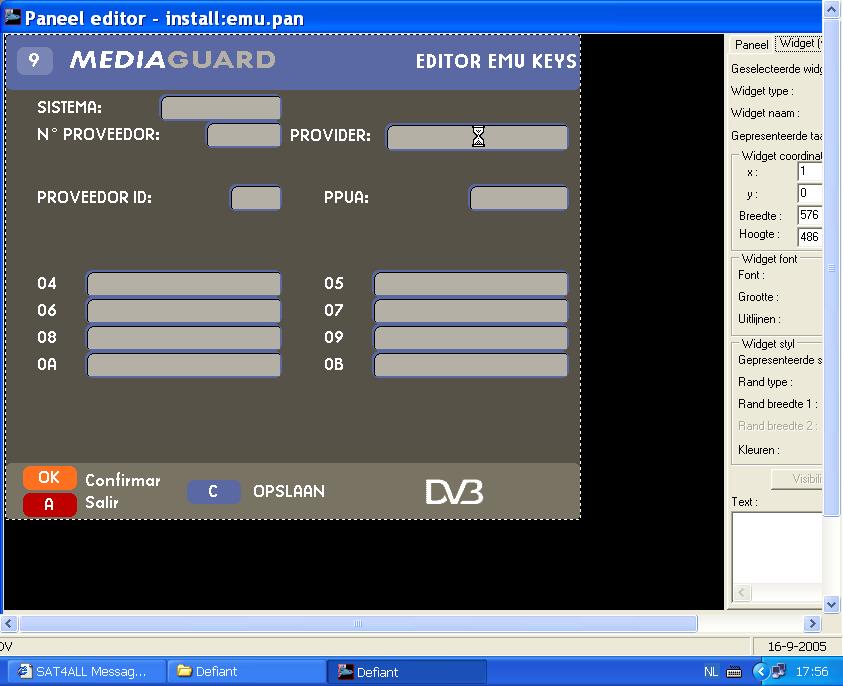This screenshot has width=843, height=686.
Task: Click the horizontal scrollbar left arrow
Action: [x=9, y=624]
